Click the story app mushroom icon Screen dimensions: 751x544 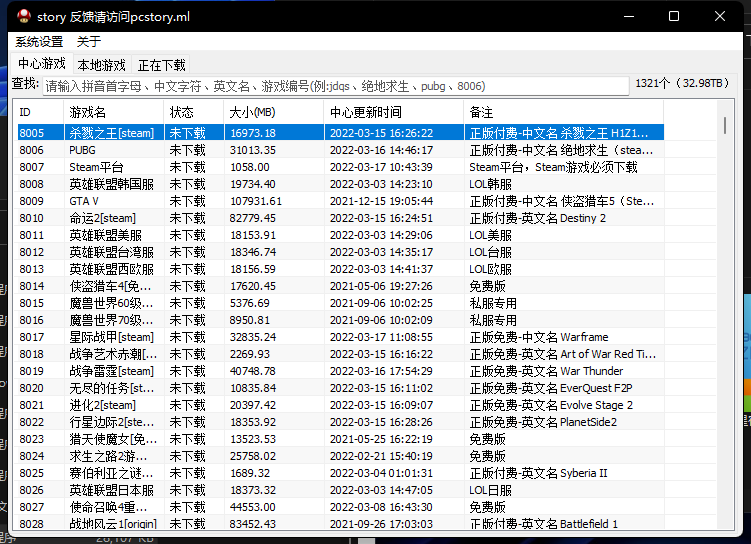(x=23, y=16)
